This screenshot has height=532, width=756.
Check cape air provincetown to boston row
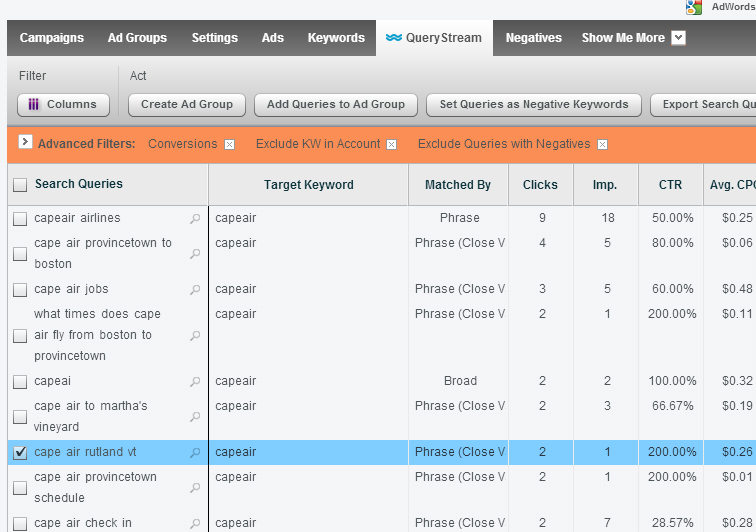20,254
